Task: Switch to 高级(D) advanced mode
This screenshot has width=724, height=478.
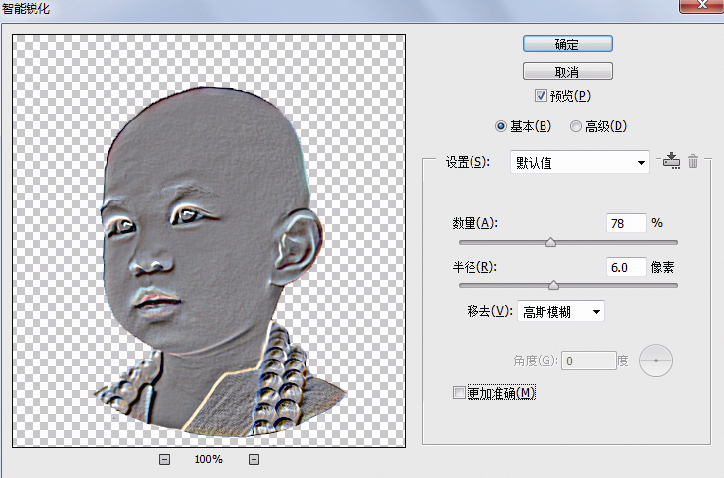Action: (x=575, y=126)
